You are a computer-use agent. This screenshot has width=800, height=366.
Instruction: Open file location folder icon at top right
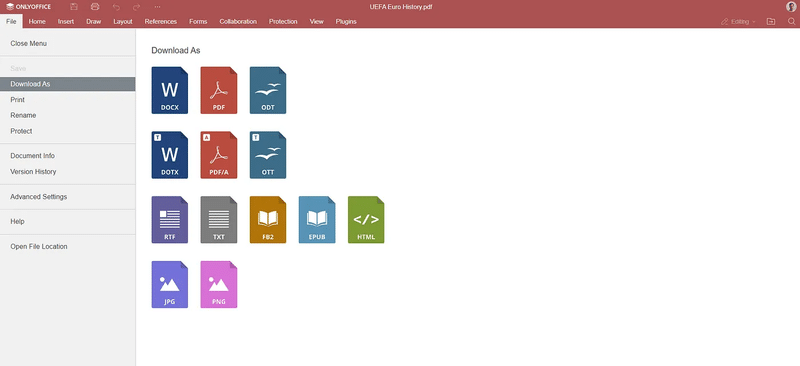pos(770,21)
